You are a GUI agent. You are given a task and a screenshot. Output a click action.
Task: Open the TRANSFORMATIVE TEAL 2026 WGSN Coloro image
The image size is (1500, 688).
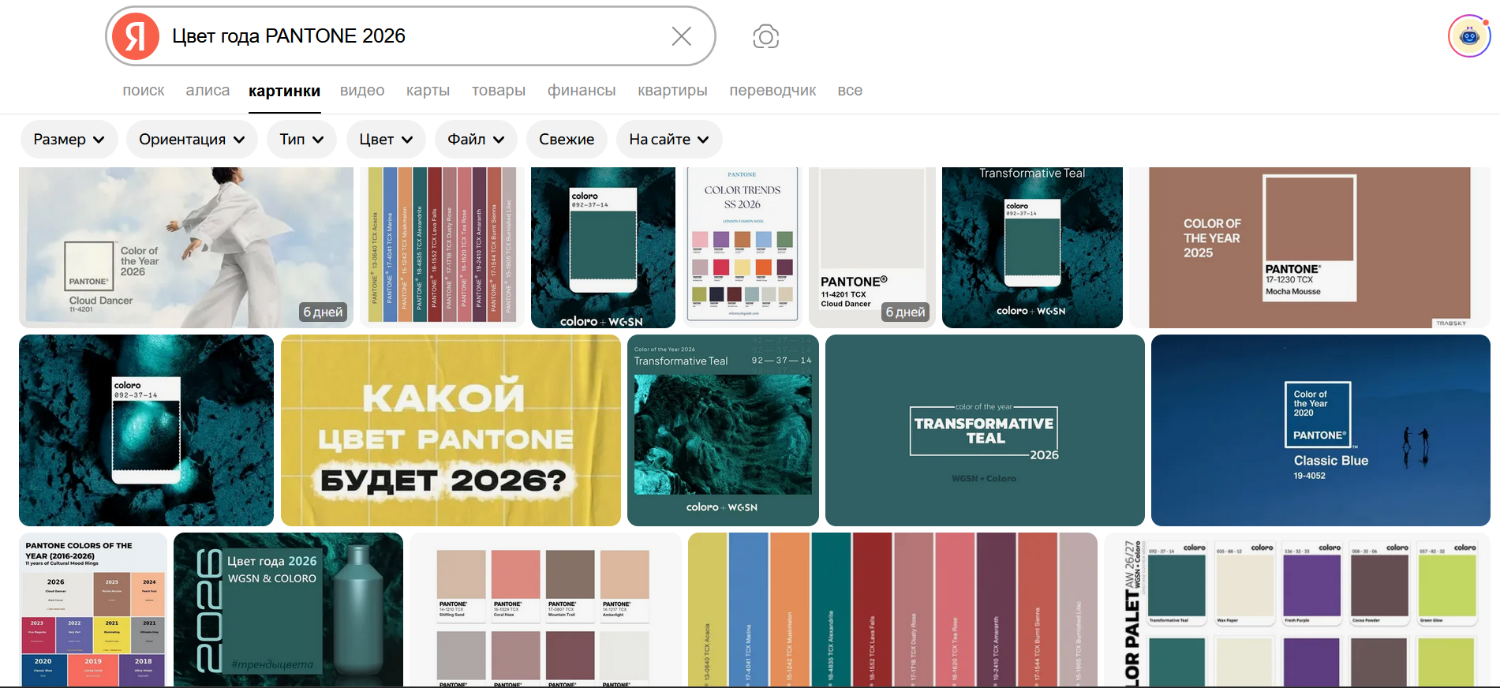[985, 430]
